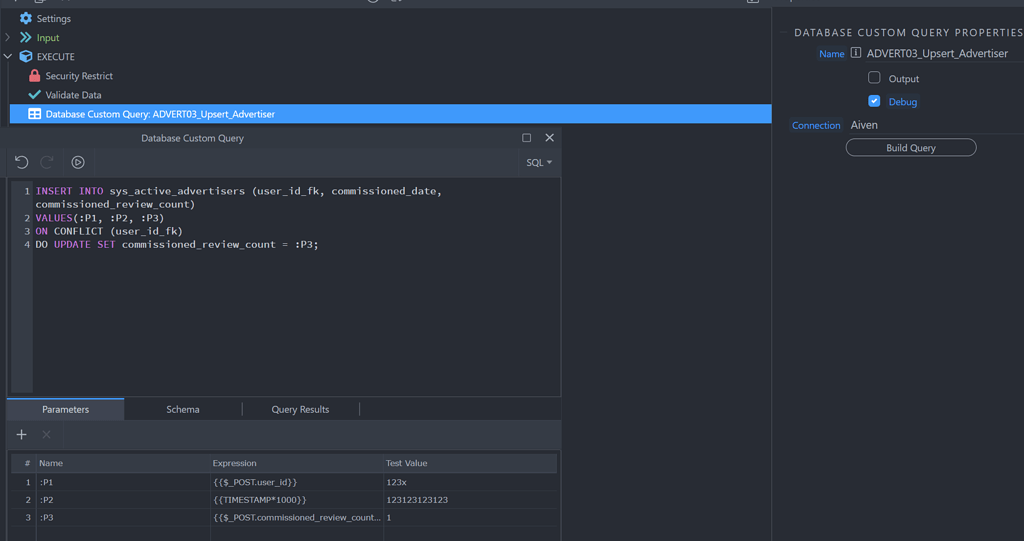Click the redo arrow in query editor
1024x541 pixels.
point(47,162)
